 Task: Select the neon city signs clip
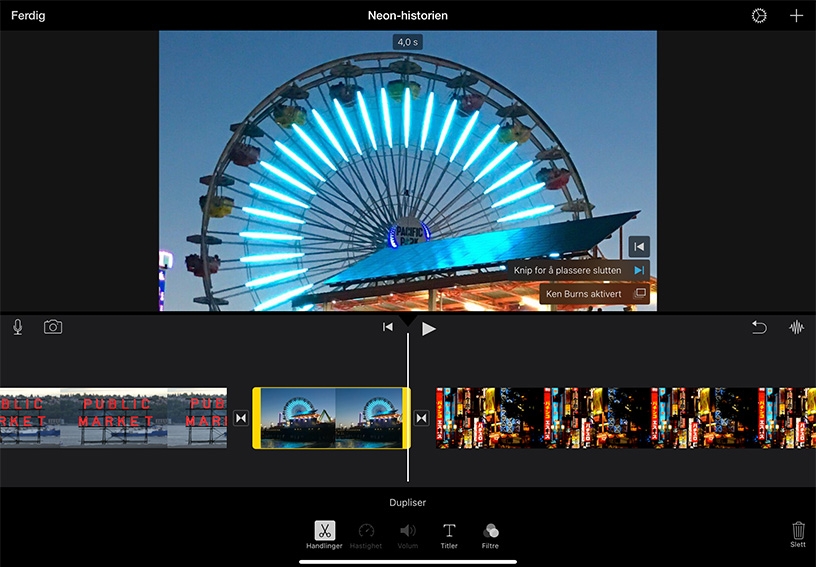[626, 418]
